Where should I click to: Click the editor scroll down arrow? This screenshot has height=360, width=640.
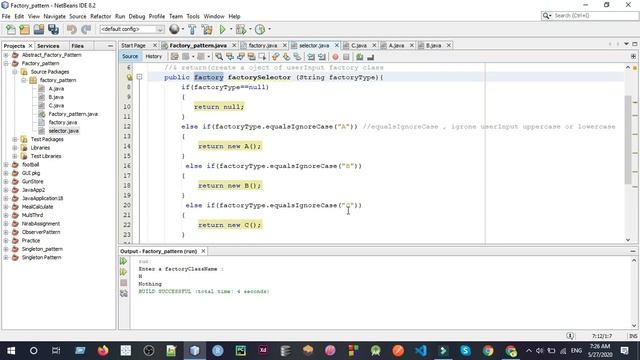click(x=628, y=240)
